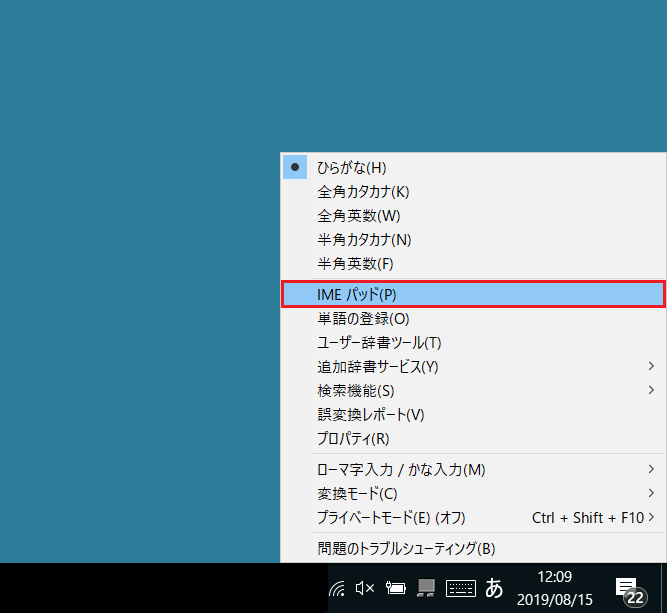
Task: Expand 変換モード(C) submenu
Action: coord(473,493)
